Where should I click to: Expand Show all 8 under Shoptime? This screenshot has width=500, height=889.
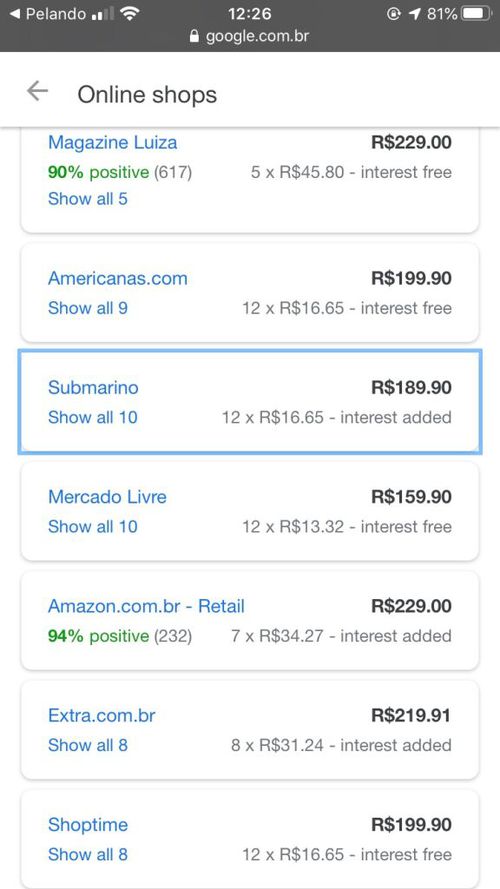88,854
